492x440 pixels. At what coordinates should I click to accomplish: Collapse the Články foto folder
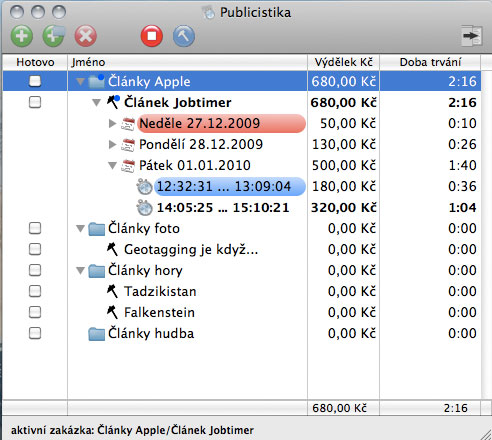tap(80, 229)
